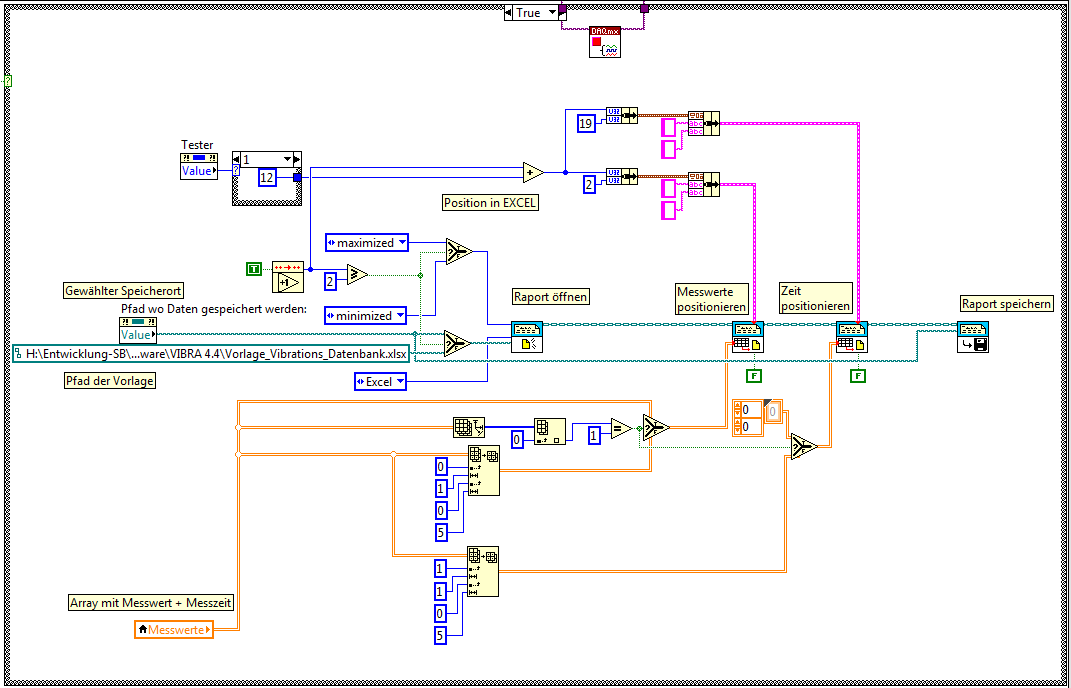Viewport: 1071px width, 688px height.
Task: Click the Add node above Position in EXCEL
Action: [x=533, y=173]
